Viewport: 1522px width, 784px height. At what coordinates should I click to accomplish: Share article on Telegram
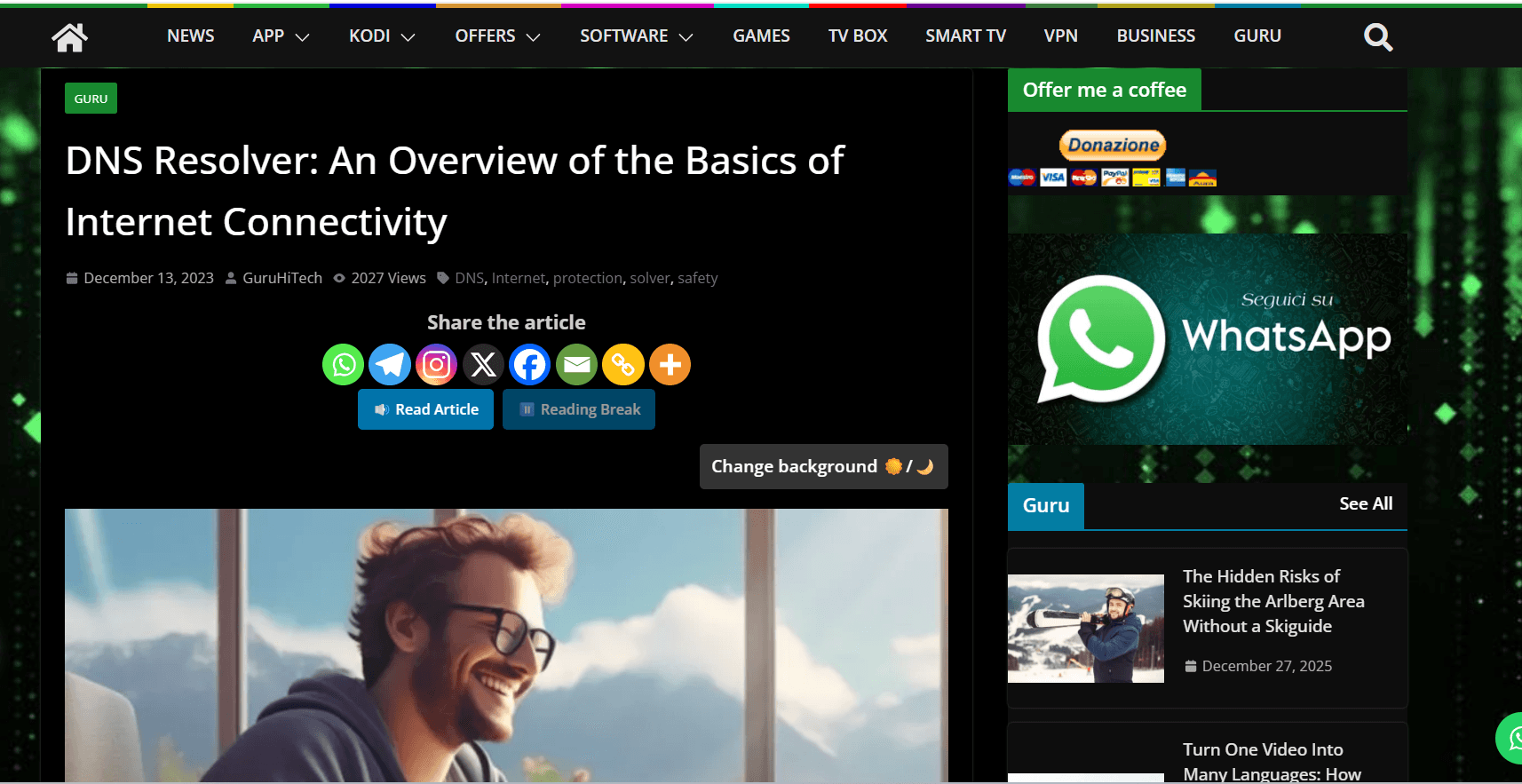[390, 365]
